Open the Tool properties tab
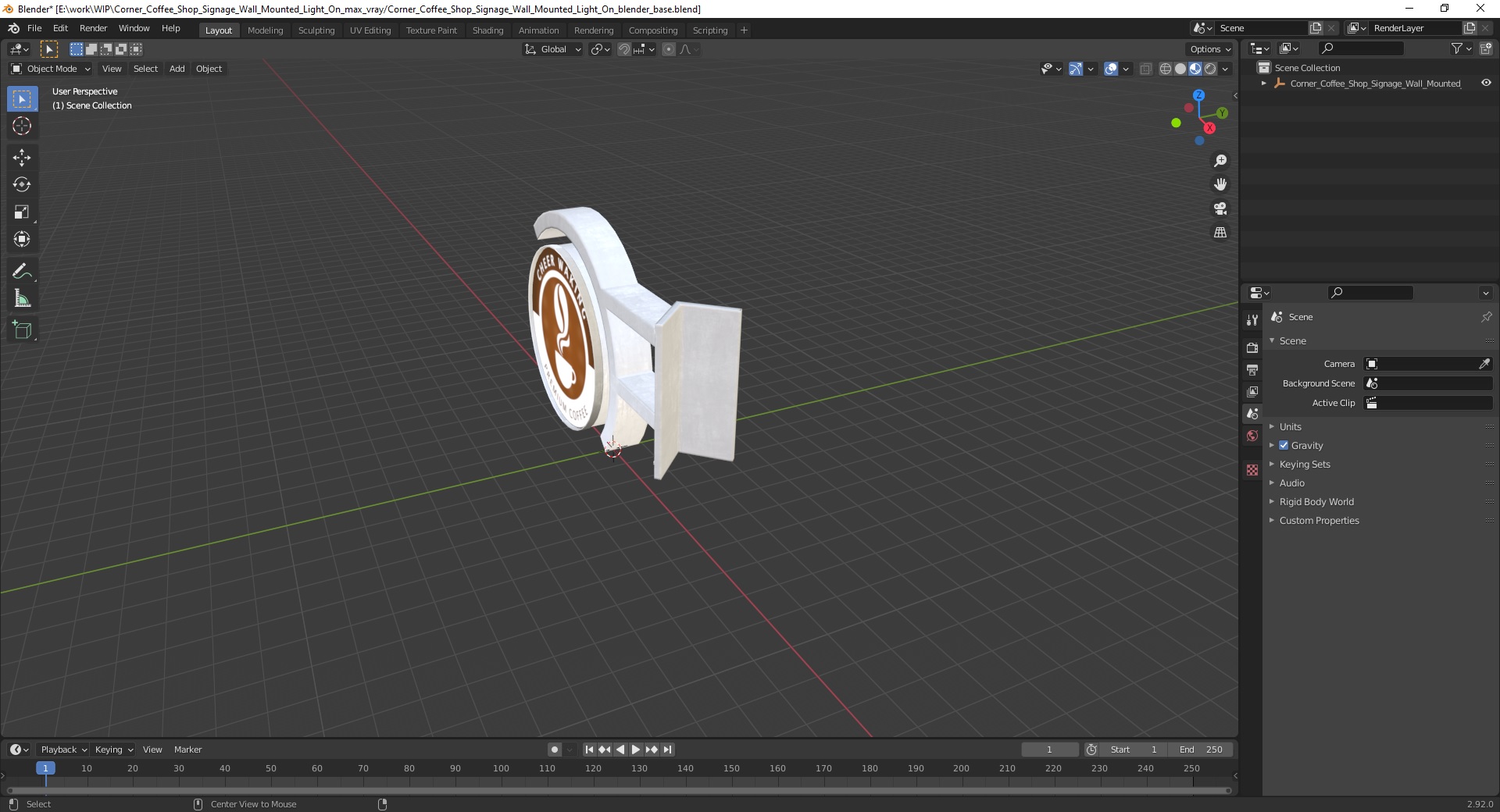 pyautogui.click(x=1252, y=320)
